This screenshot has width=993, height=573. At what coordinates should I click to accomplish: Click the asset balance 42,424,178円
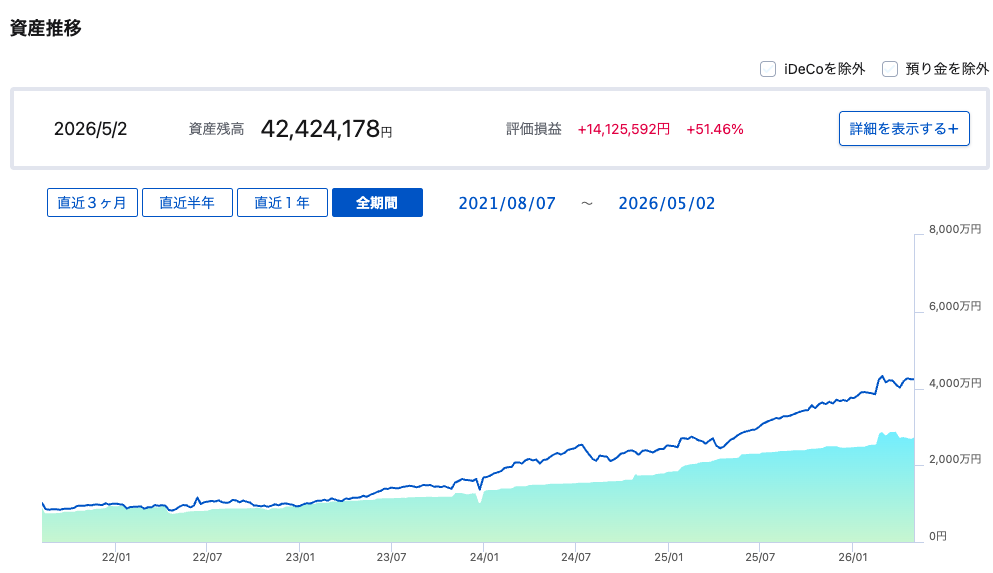326,129
